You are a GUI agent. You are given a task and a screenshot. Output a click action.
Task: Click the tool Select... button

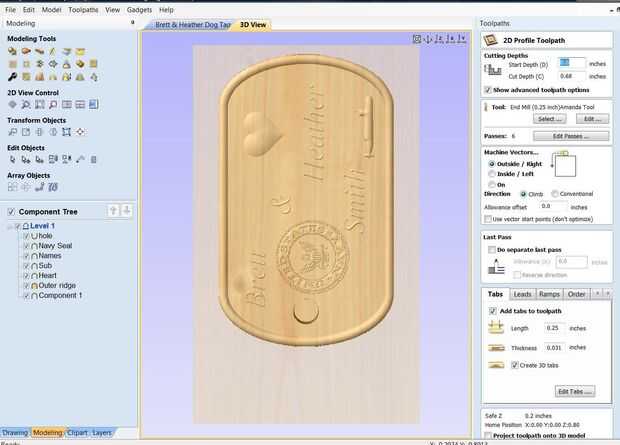(x=549, y=119)
